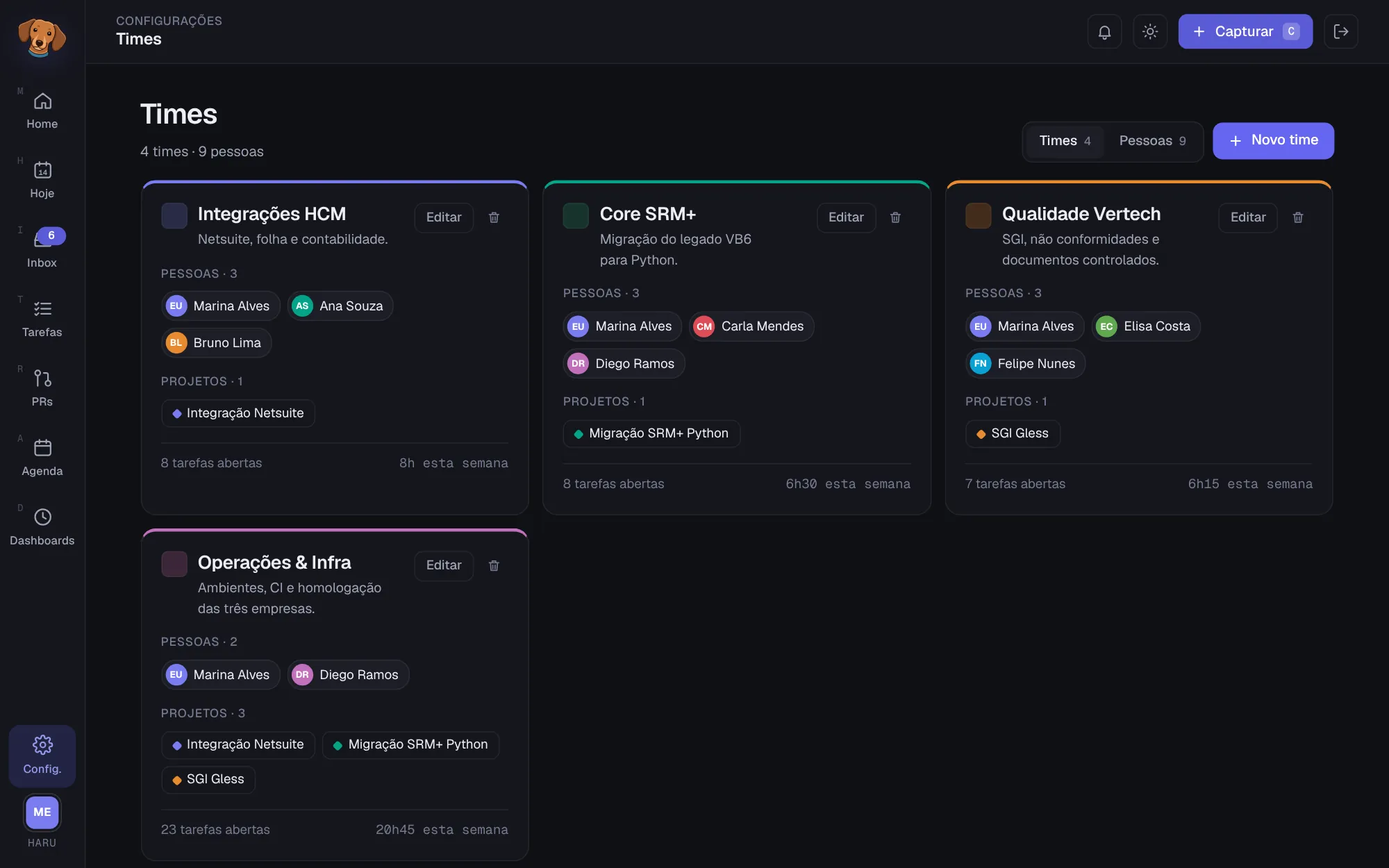Delete the Core SRM+ team (trash icon)
This screenshot has height=868, width=1389.
pyautogui.click(x=896, y=217)
